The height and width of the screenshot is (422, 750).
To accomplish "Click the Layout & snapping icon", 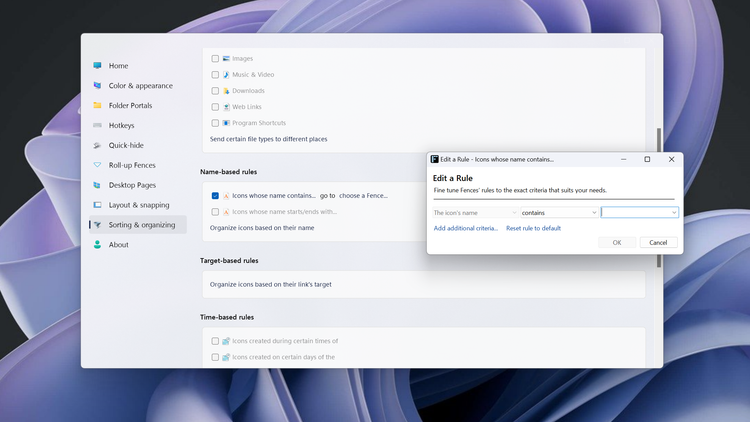I will click(97, 205).
